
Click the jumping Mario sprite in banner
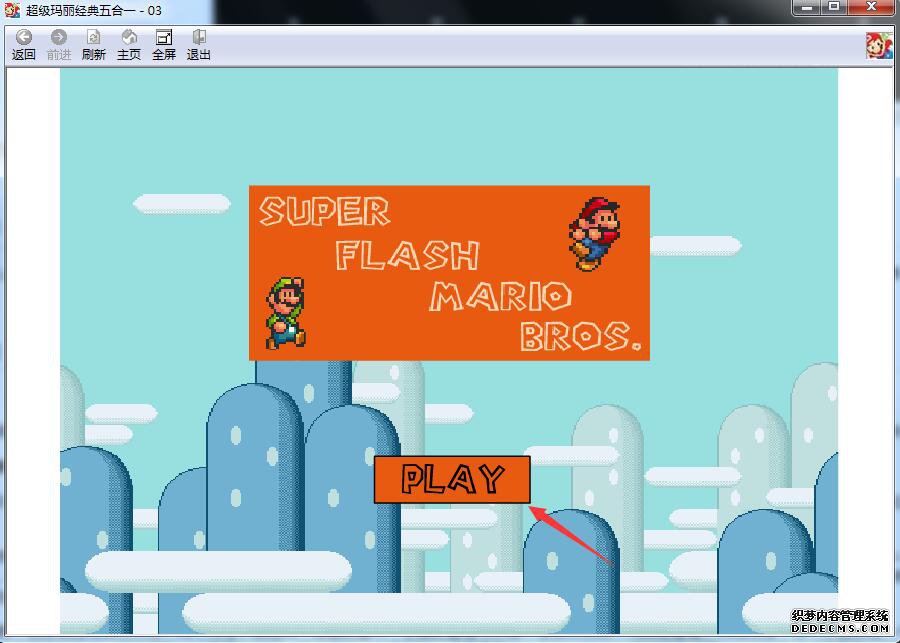point(595,234)
